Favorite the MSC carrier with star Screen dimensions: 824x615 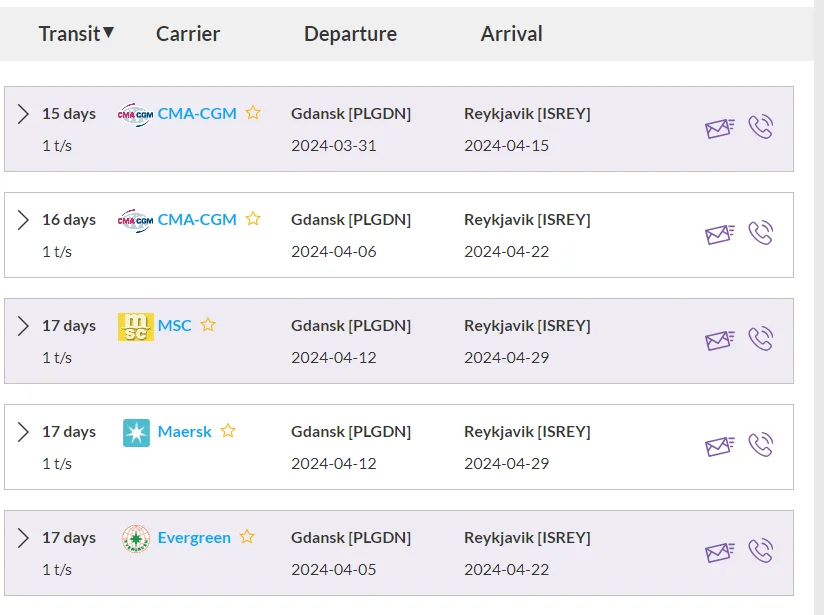tap(208, 325)
